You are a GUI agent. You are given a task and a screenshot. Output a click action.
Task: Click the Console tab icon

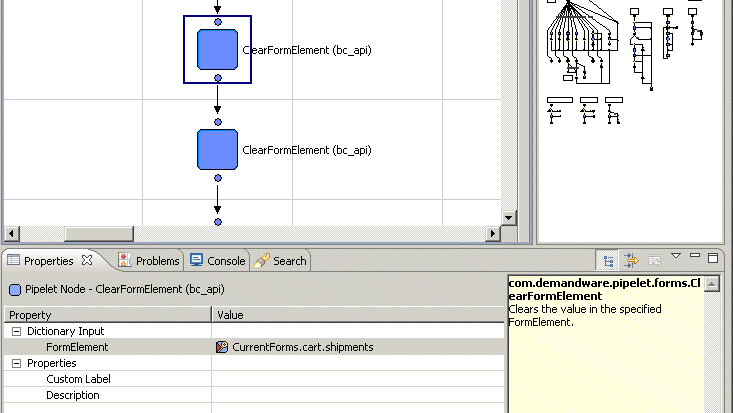coord(196,261)
